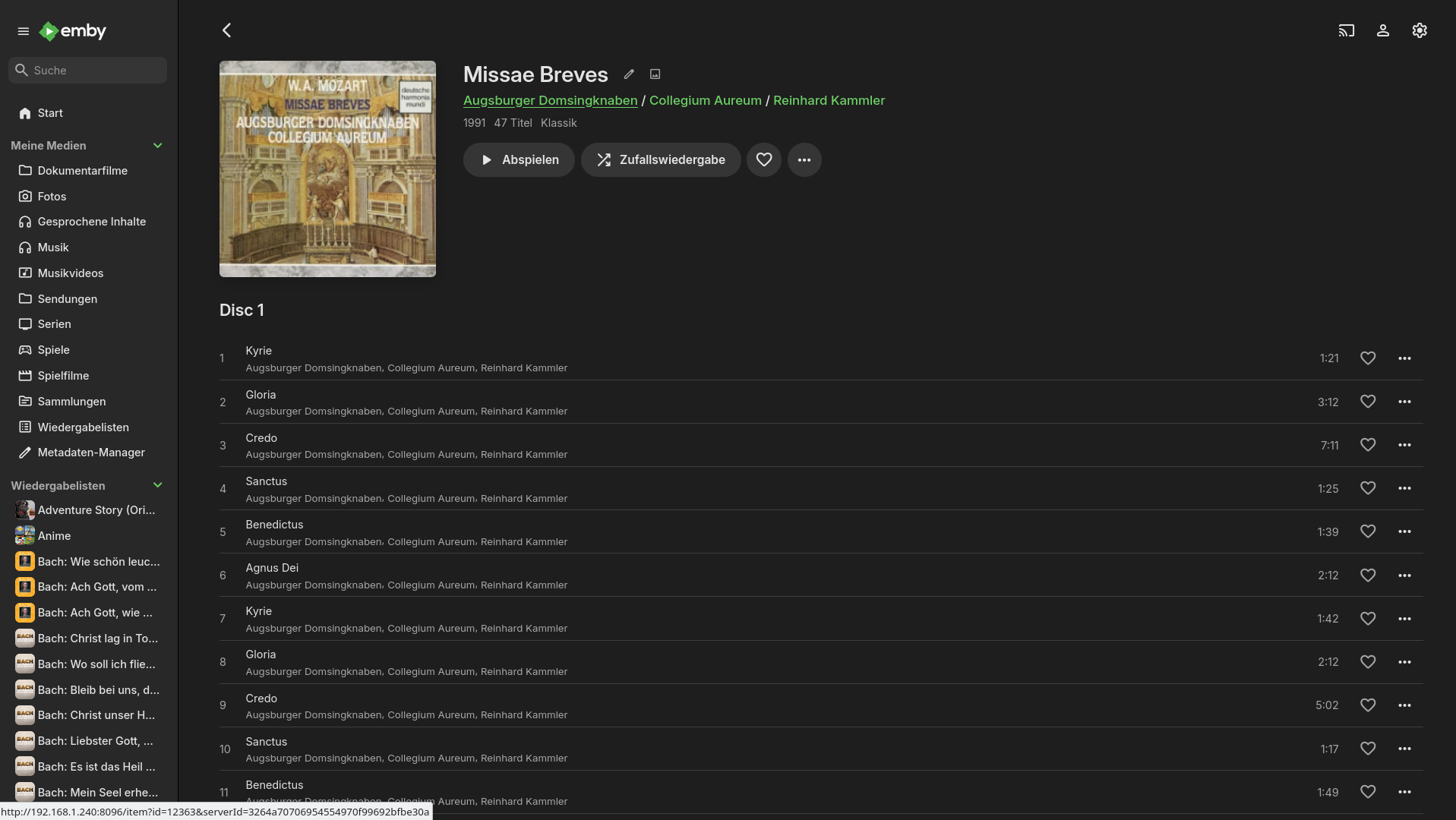Open Dokumentarfilme library
Screen dimensions: 1456x820
tap(89, 171)
